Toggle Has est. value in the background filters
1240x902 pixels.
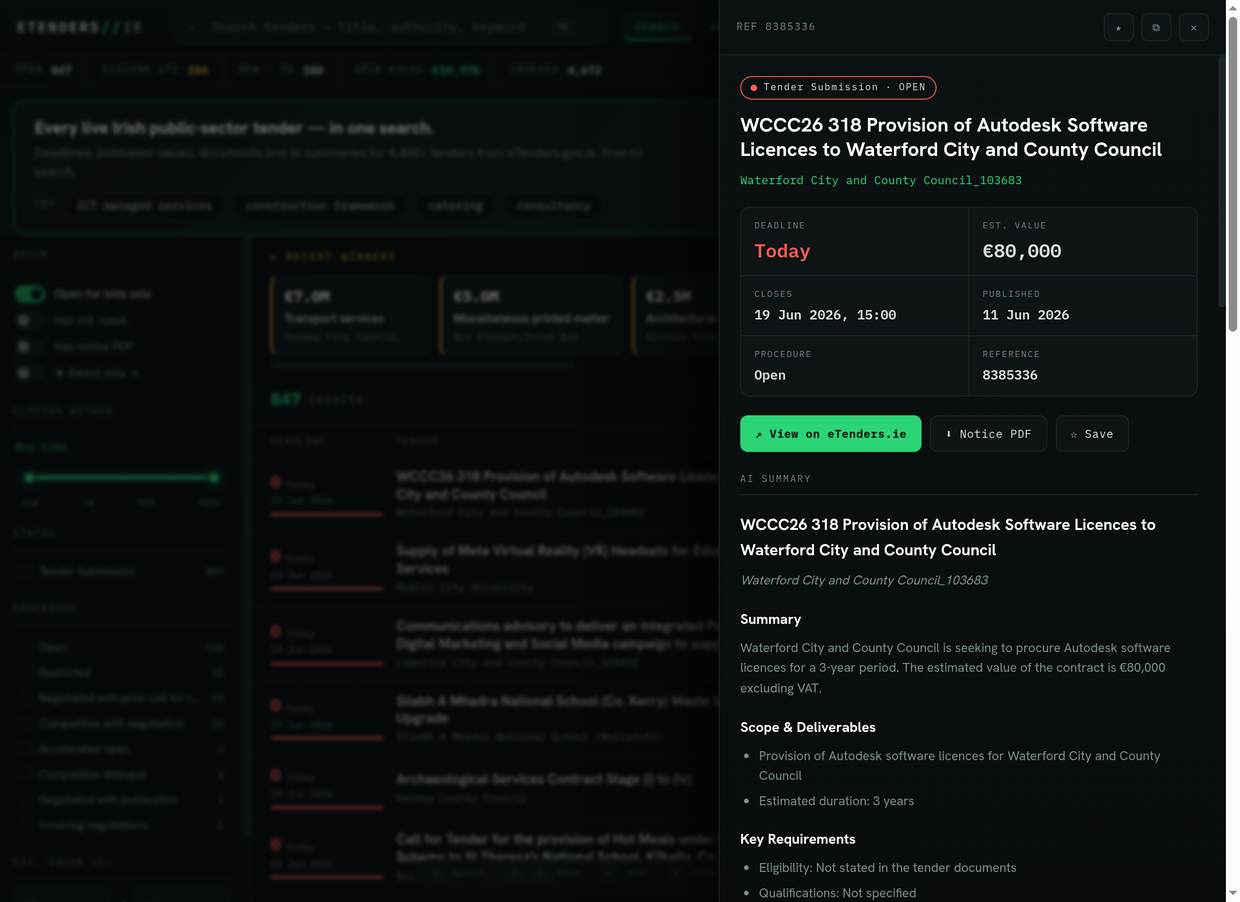(x=30, y=320)
